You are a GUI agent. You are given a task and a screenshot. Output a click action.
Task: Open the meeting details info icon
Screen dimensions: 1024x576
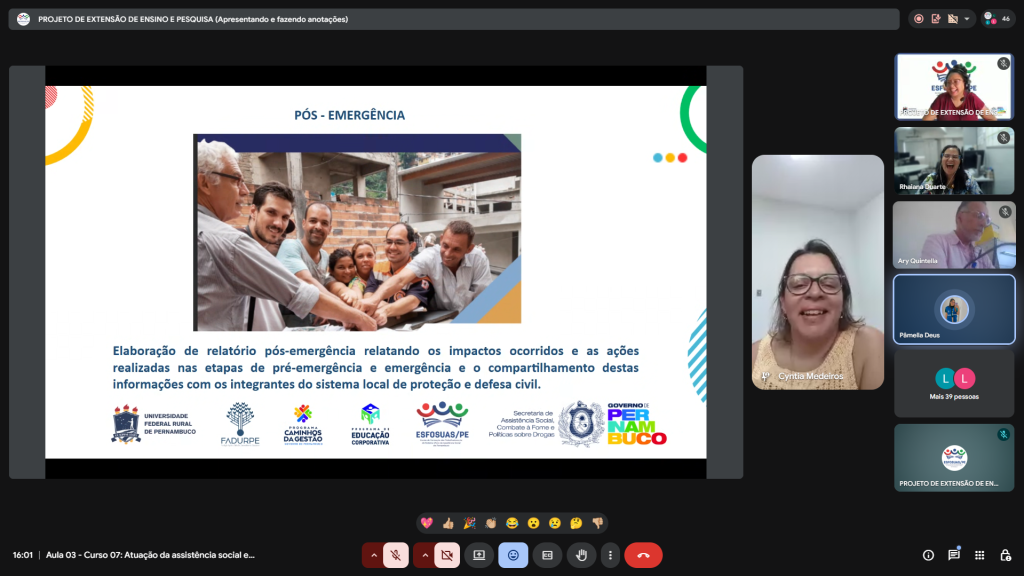[928, 555]
